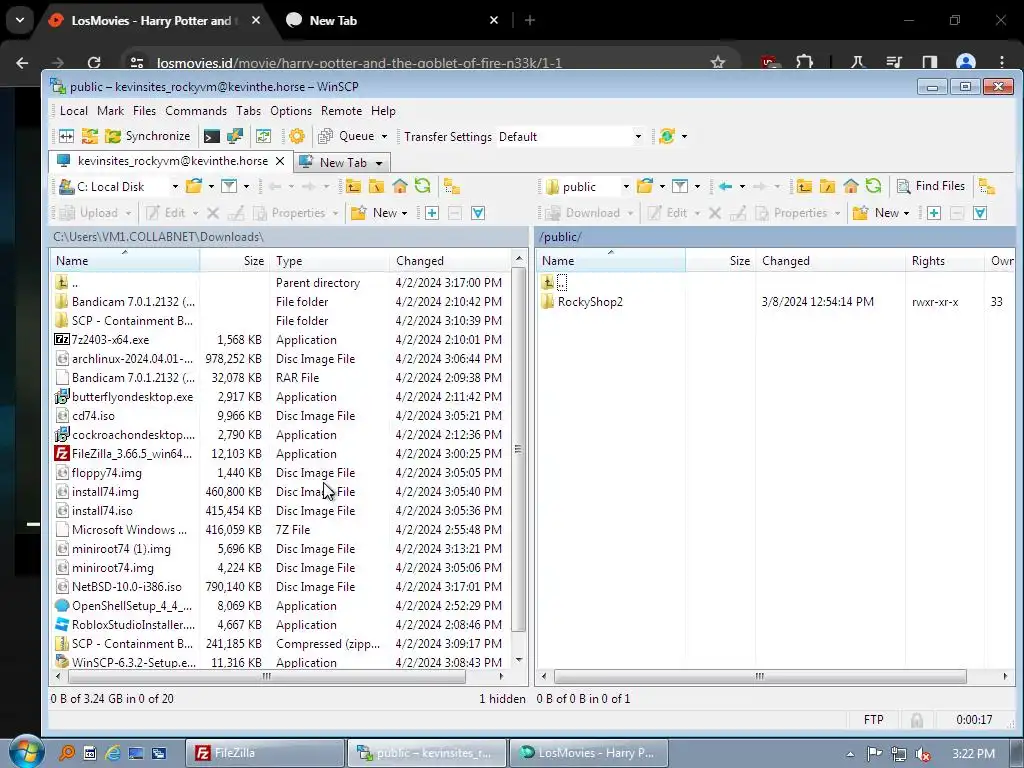The width and height of the screenshot is (1024, 768).
Task: Click the Find Files button
Action: pos(932,186)
